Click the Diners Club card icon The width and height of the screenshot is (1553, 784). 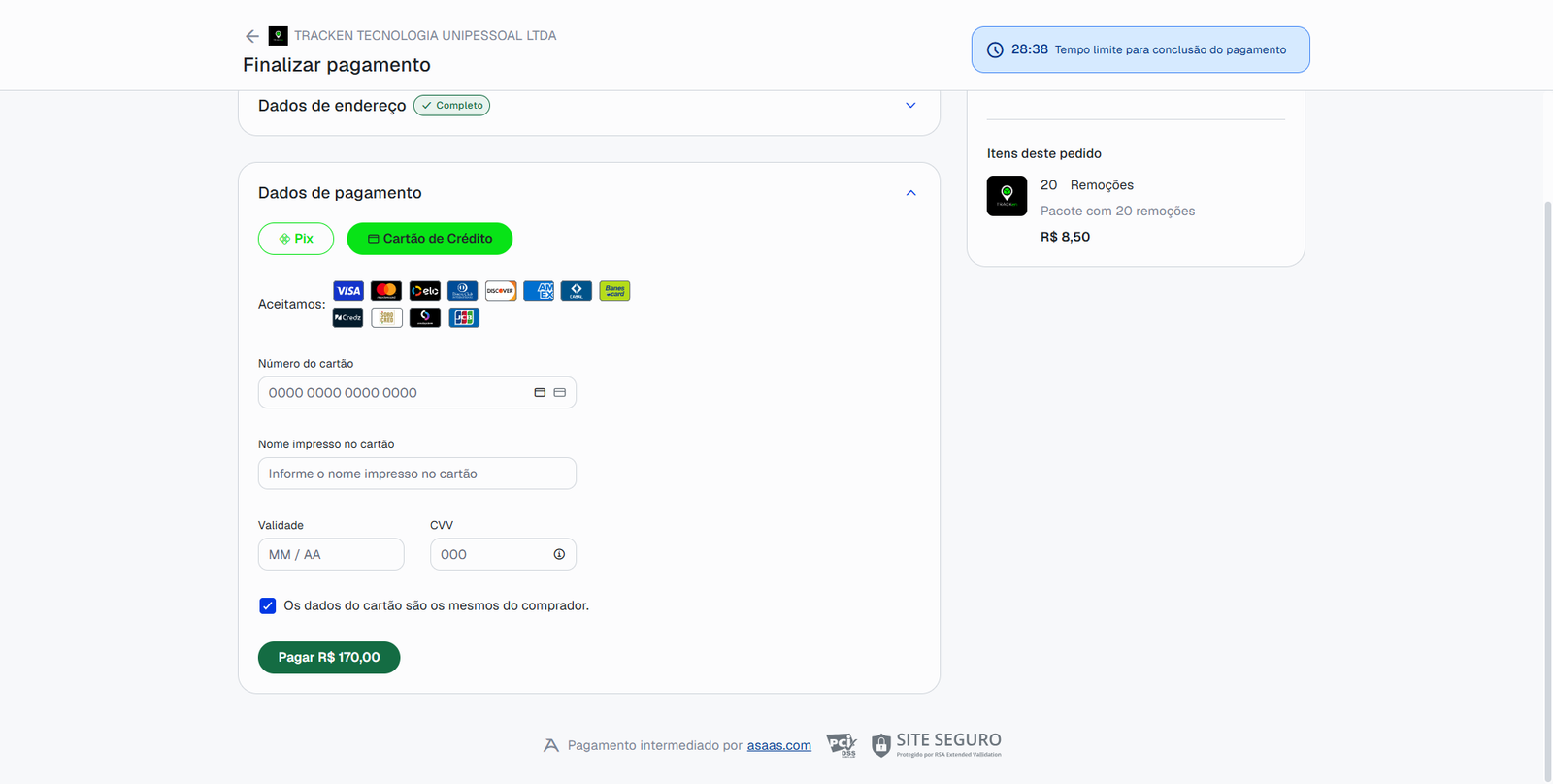(x=463, y=291)
